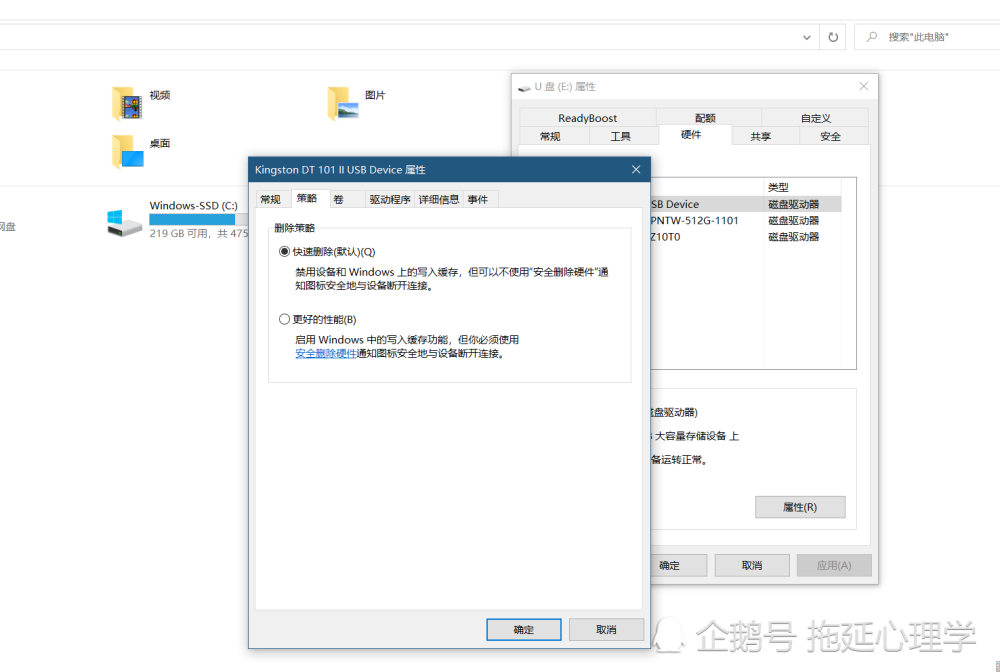Image resolution: width=1000 pixels, height=672 pixels.
Task: Open the 视频 folder icon
Action: [127, 104]
